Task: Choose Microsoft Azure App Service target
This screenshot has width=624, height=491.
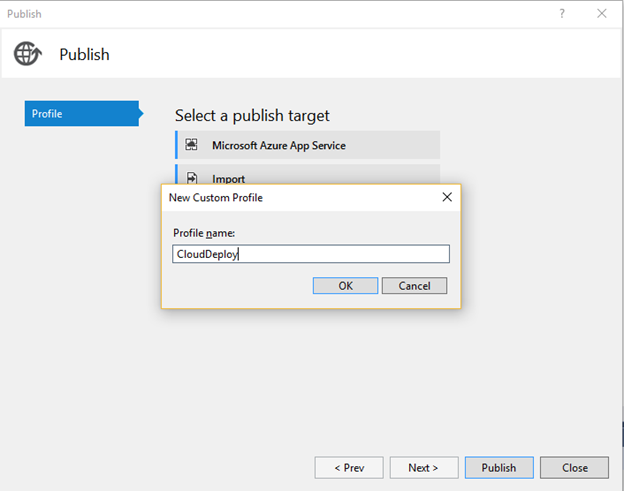Action: tap(308, 145)
